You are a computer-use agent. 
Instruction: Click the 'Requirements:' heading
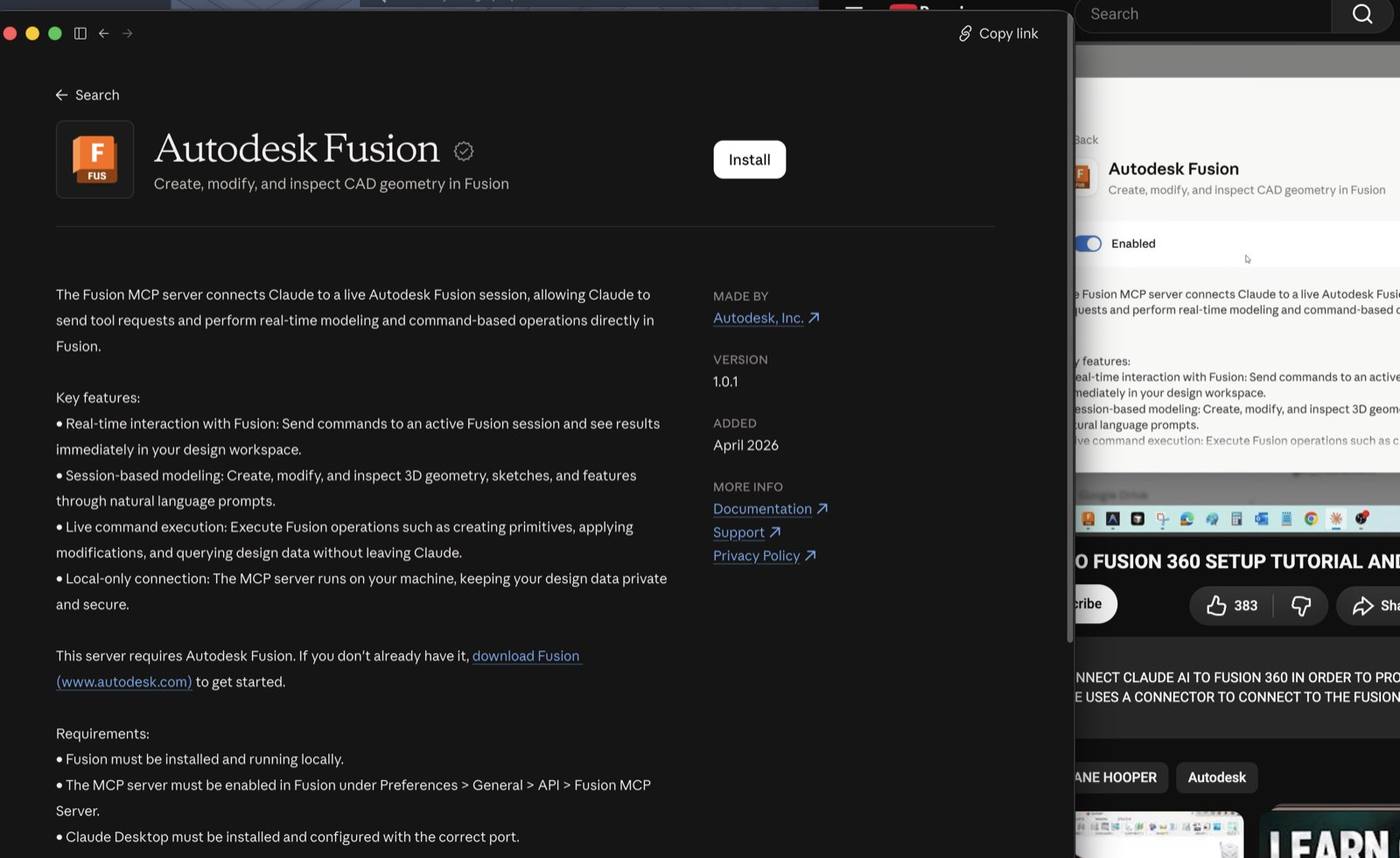102,734
